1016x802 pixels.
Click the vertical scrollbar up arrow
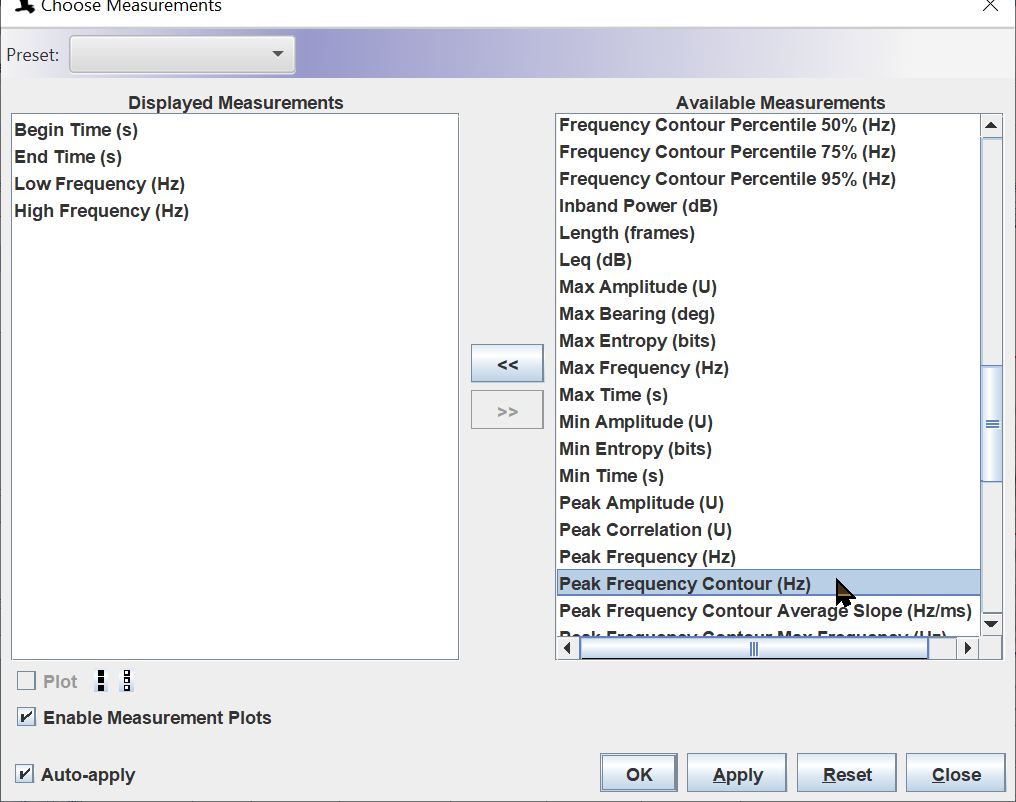point(991,125)
